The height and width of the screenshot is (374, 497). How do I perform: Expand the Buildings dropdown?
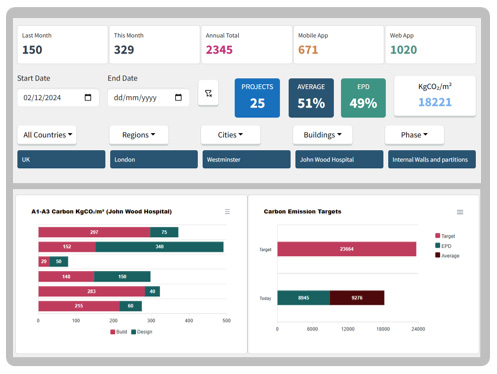coord(322,135)
